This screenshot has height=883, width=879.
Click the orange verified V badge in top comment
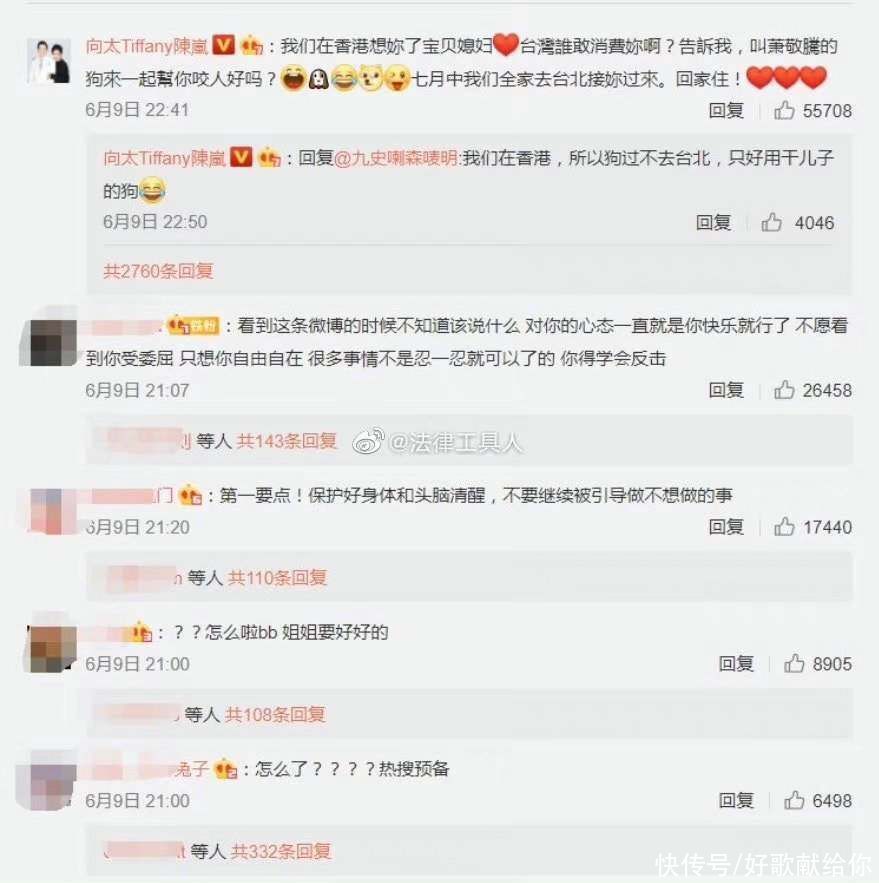[223, 45]
